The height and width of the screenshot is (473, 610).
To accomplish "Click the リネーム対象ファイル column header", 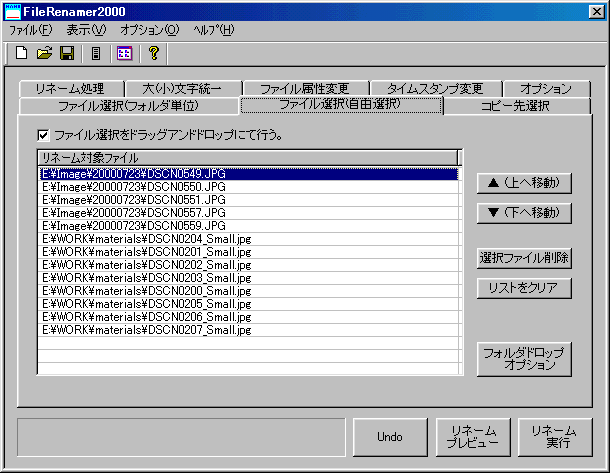I will pyautogui.click(x=248, y=158).
